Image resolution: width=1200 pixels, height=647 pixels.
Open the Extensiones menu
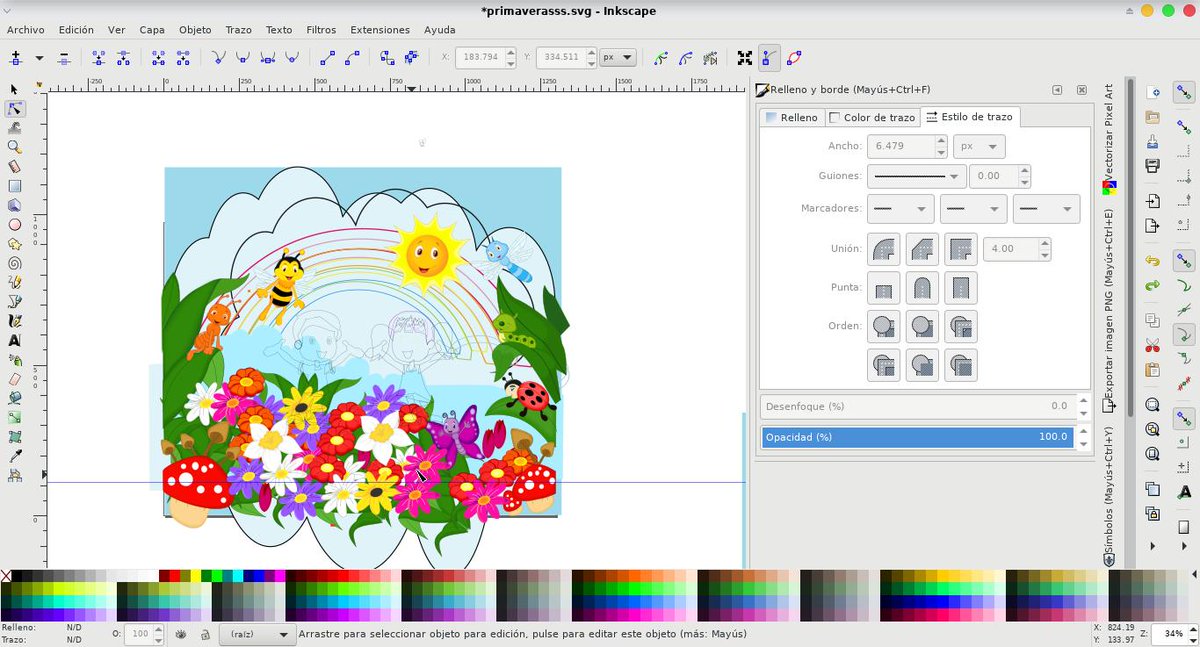coord(380,30)
